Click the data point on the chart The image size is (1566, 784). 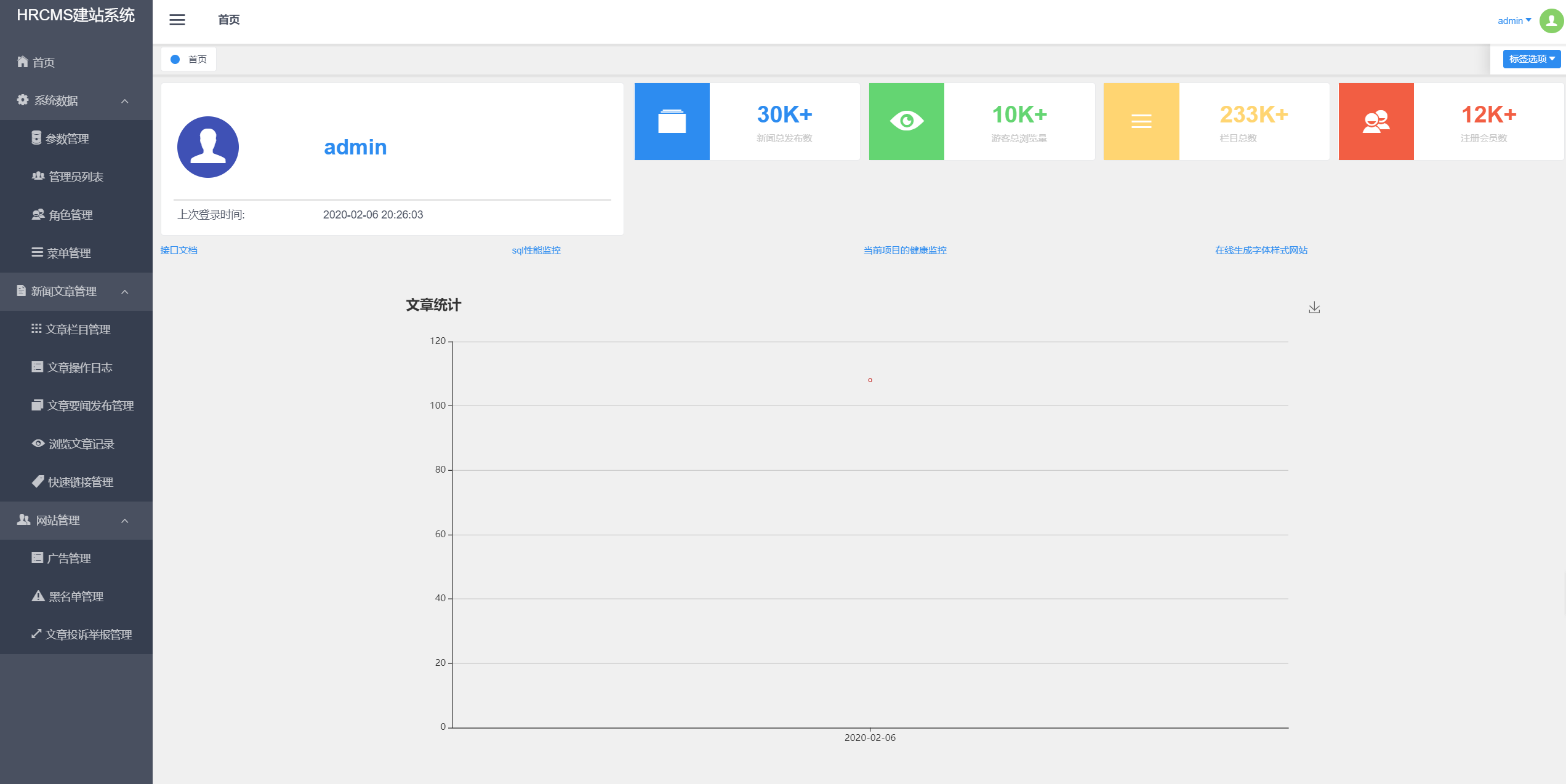point(870,380)
